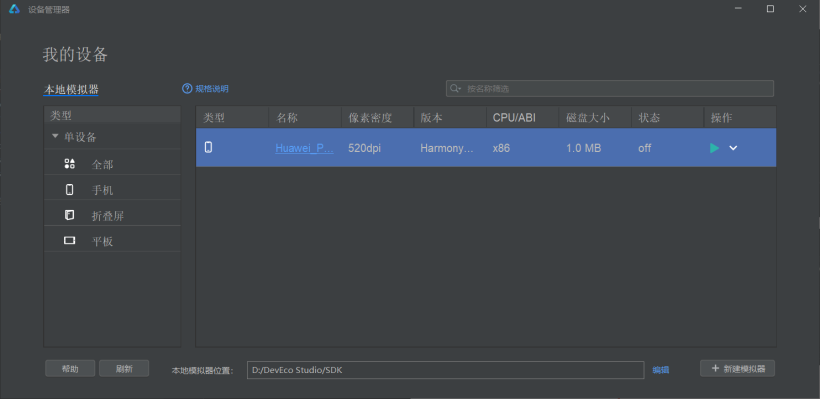Click the 新建模拟器 new emulator button
The width and height of the screenshot is (820, 399).
pyautogui.click(x=737, y=368)
